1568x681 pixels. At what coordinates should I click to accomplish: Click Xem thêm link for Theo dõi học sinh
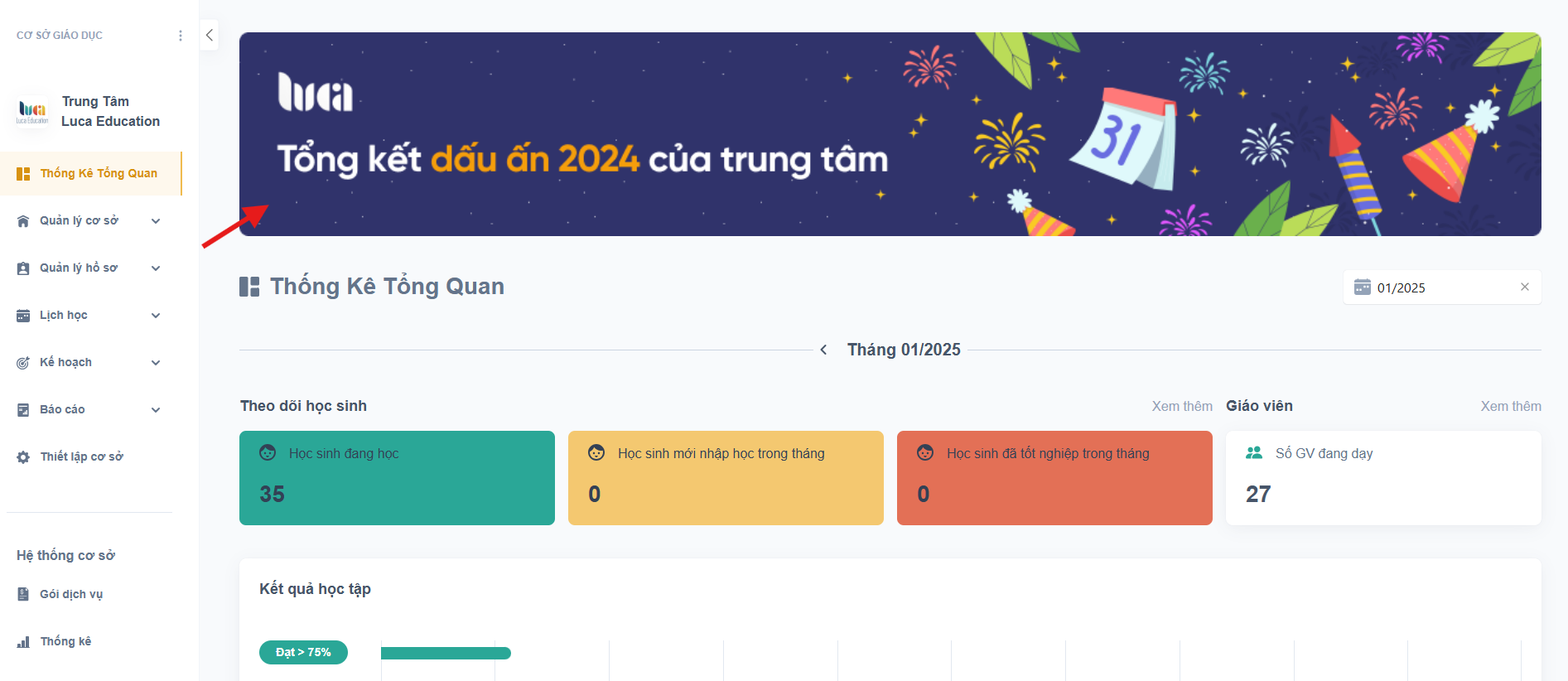pos(1181,406)
